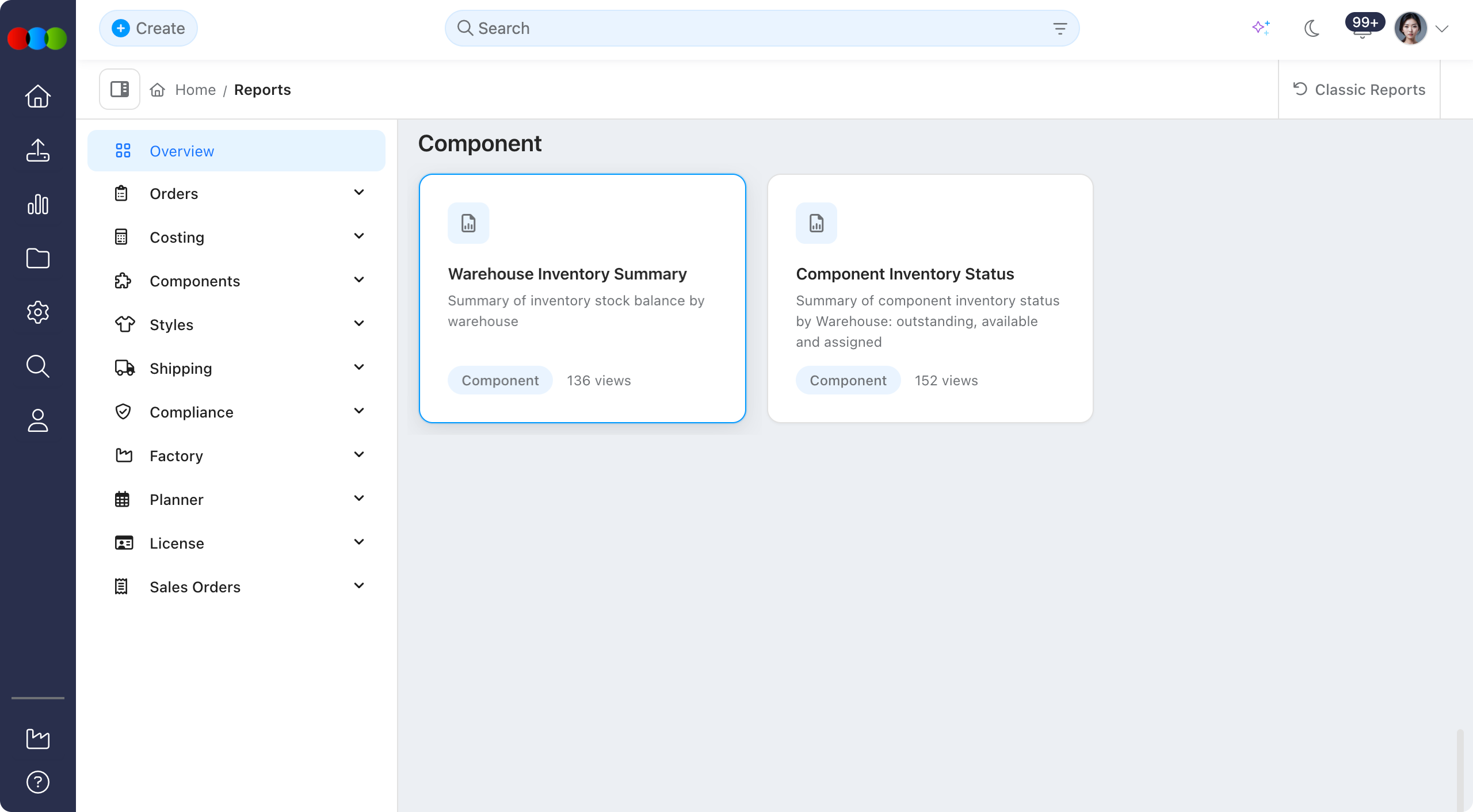Expand the Components chevron
The image size is (1473, 812).
(359, 280)
